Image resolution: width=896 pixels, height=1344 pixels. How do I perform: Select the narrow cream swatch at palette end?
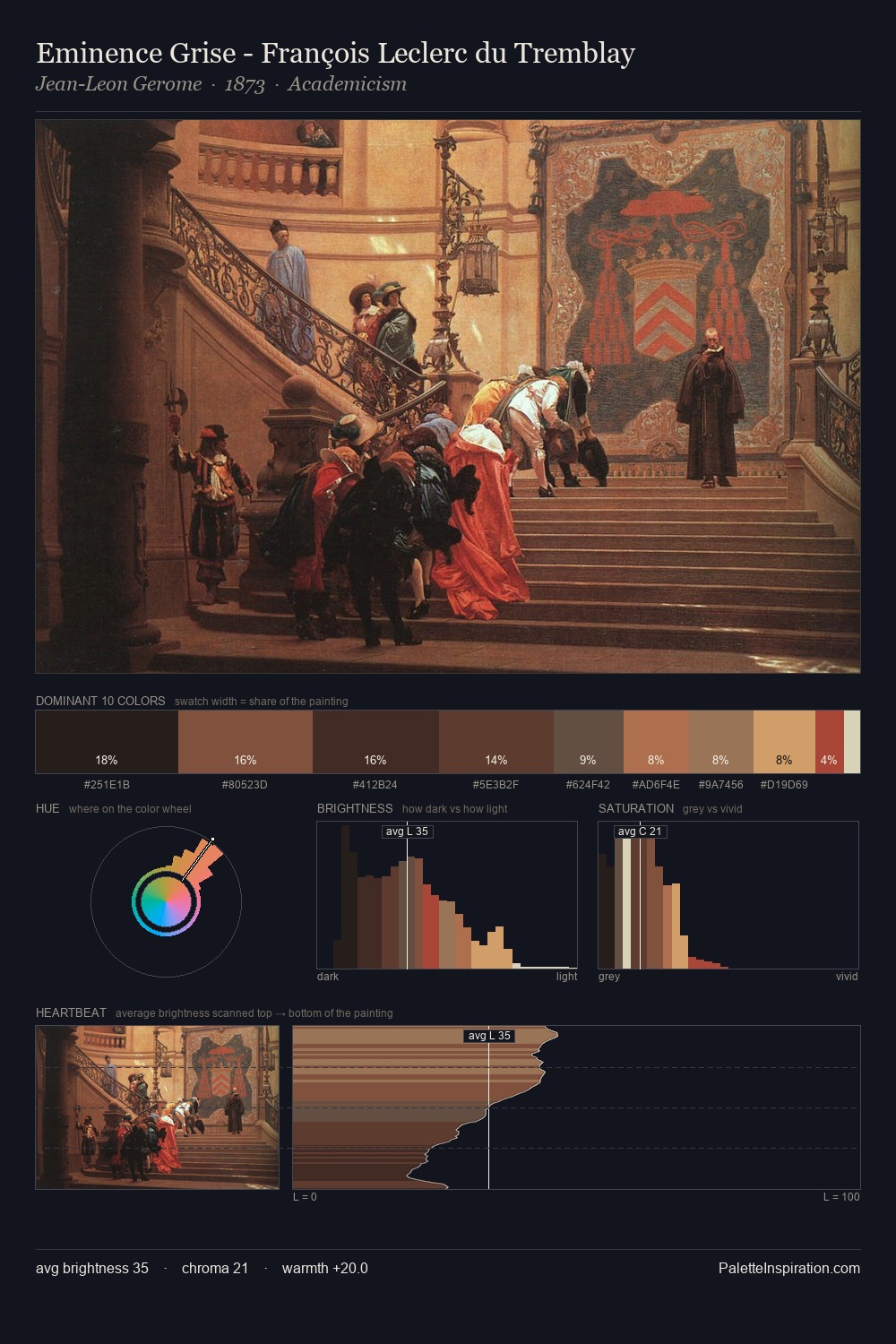(852, 742)
